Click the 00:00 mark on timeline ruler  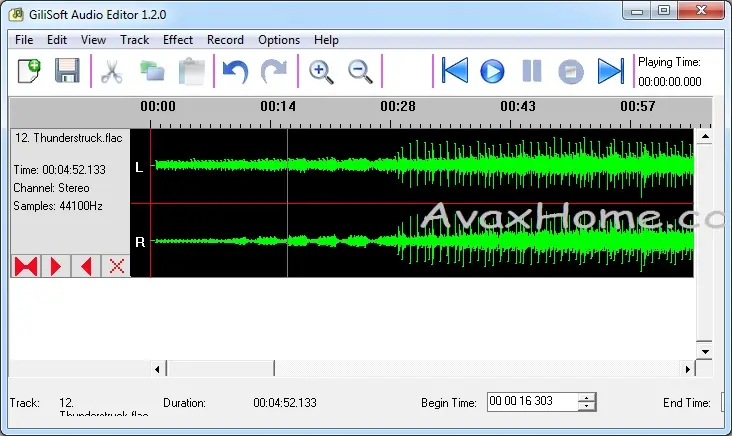(158, 106)
